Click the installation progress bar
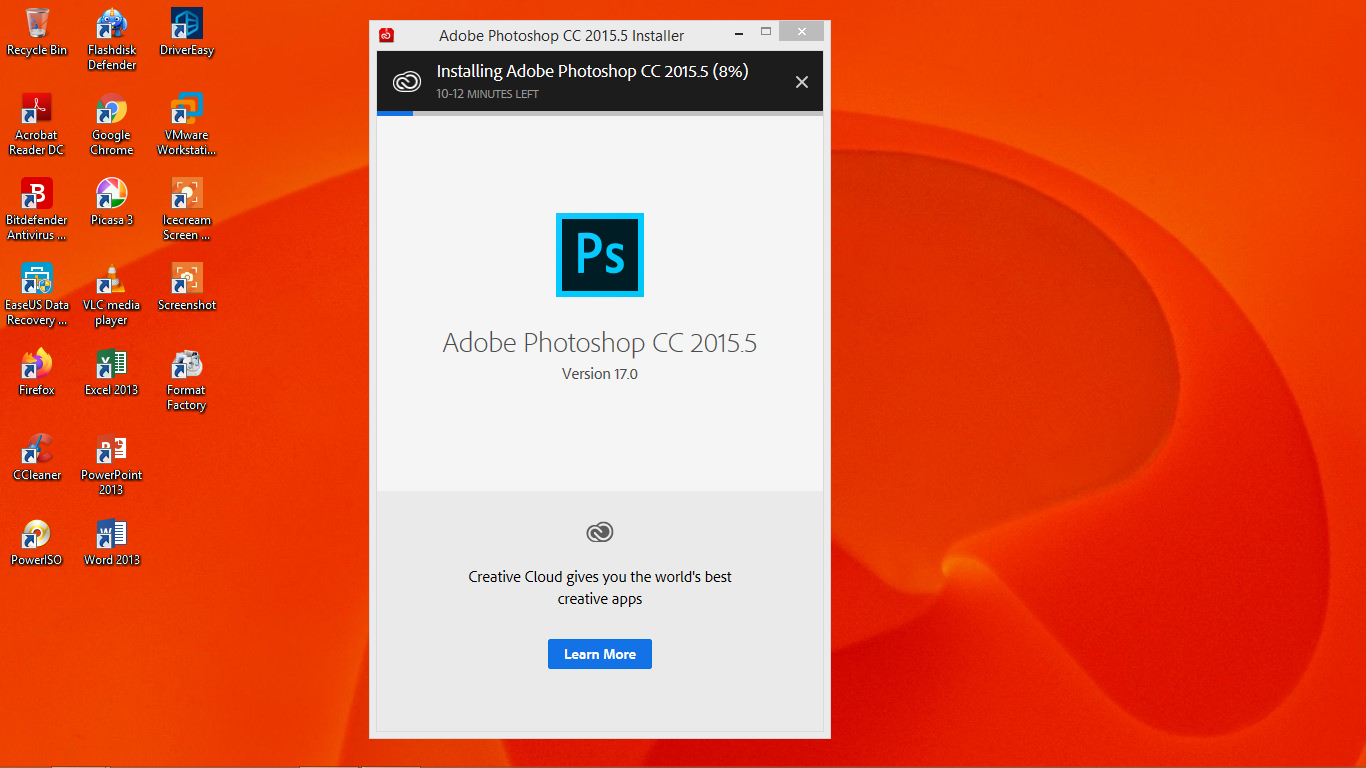Screen dimensions: 1366x768 click(600, 113)
